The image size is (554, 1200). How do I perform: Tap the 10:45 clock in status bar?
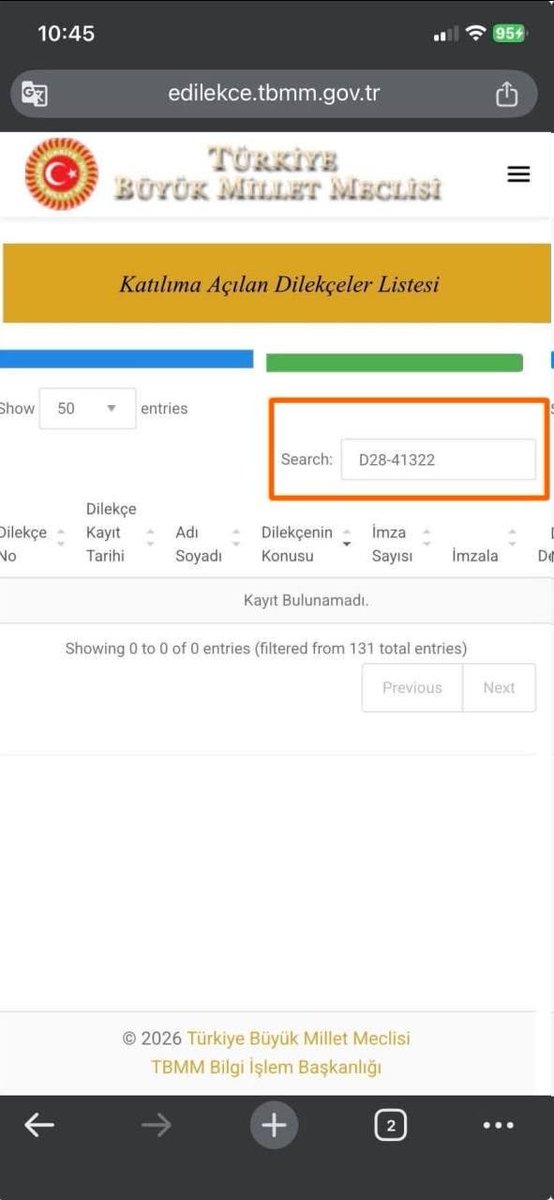point(66,33)
